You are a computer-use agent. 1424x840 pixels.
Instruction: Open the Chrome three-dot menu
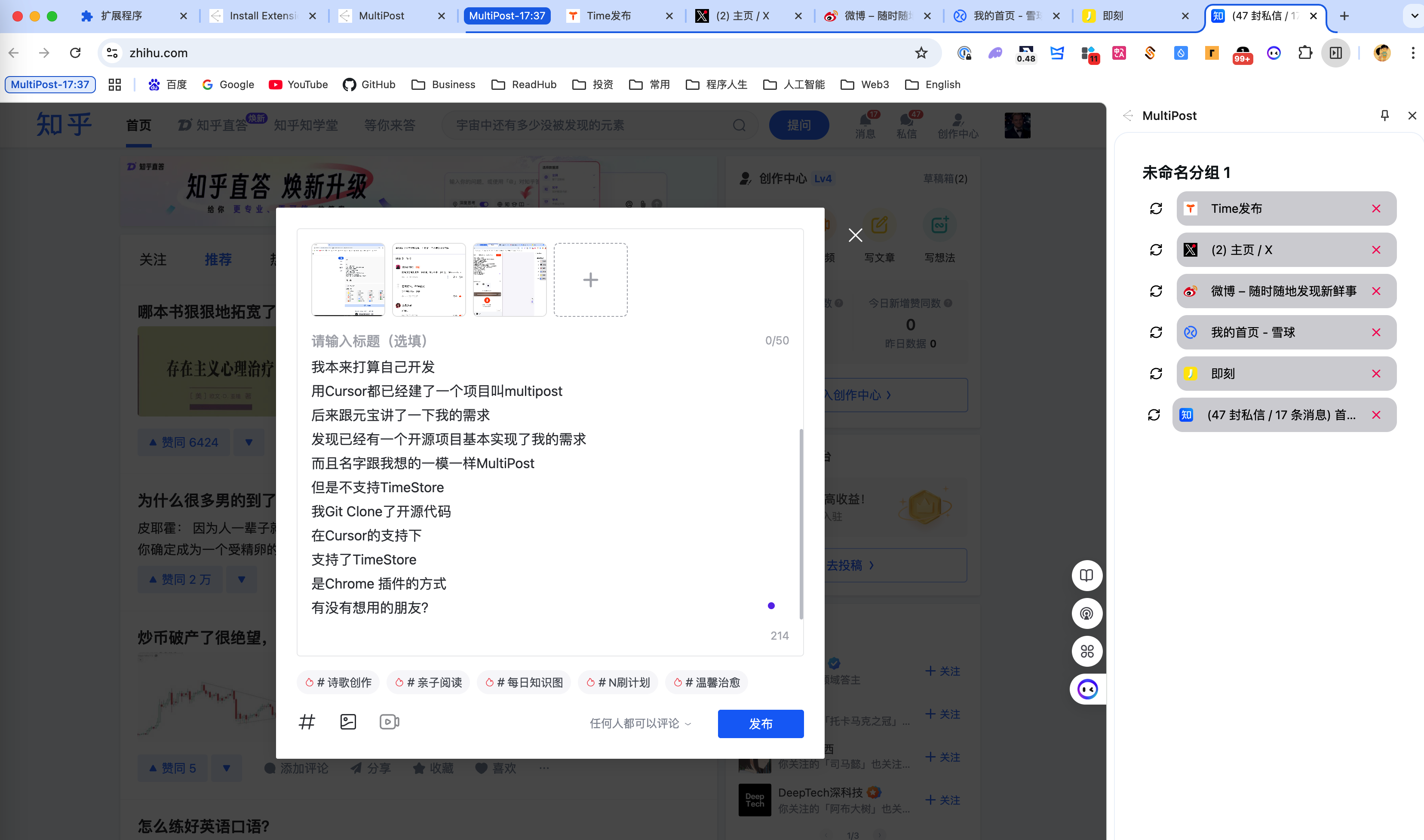pos(1413,52)
